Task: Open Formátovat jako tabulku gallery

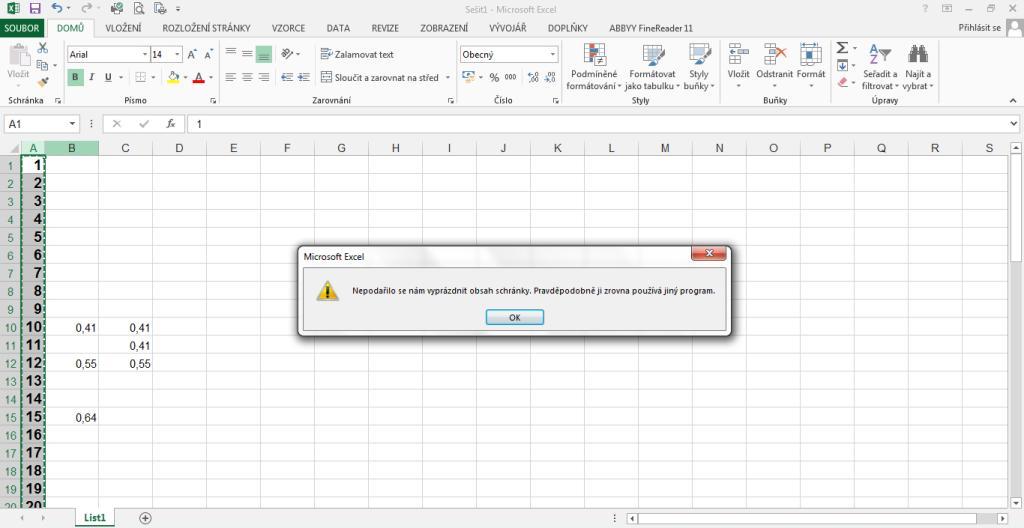Action: tap(652, 68)
